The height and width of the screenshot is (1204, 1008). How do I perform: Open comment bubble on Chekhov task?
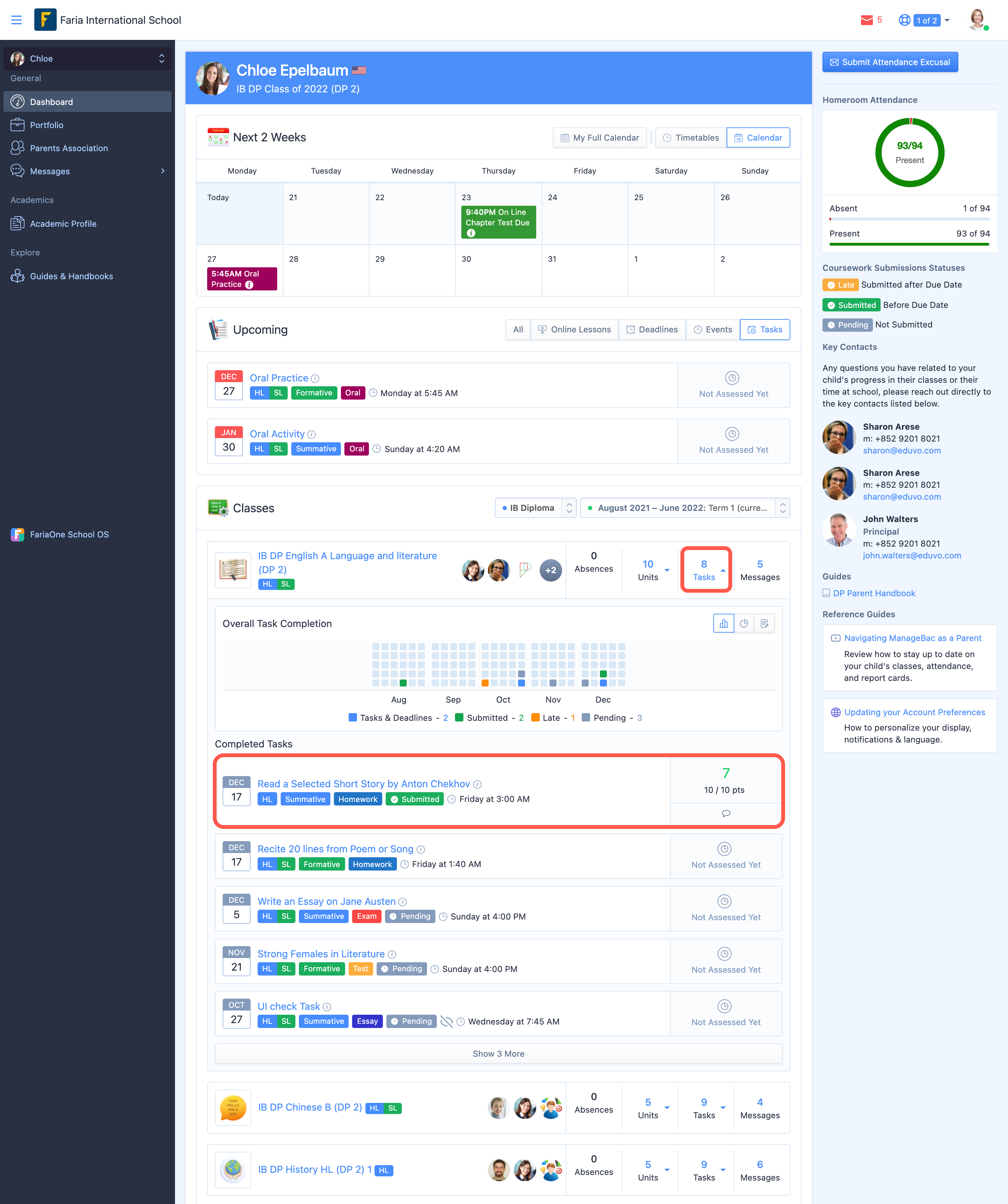click(726, 813)
